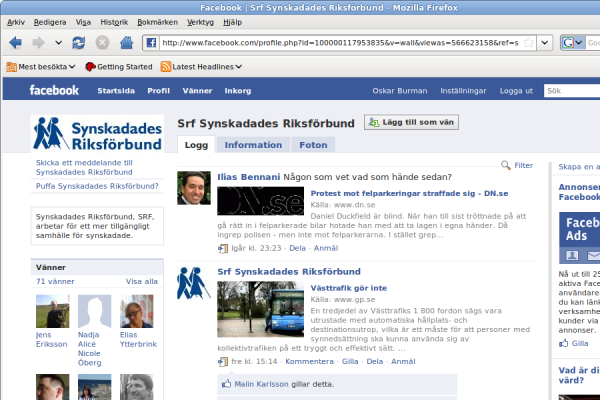Open the search engine selector dropdown
This screenshot has height=400, width=600.
tap(573, 42)
